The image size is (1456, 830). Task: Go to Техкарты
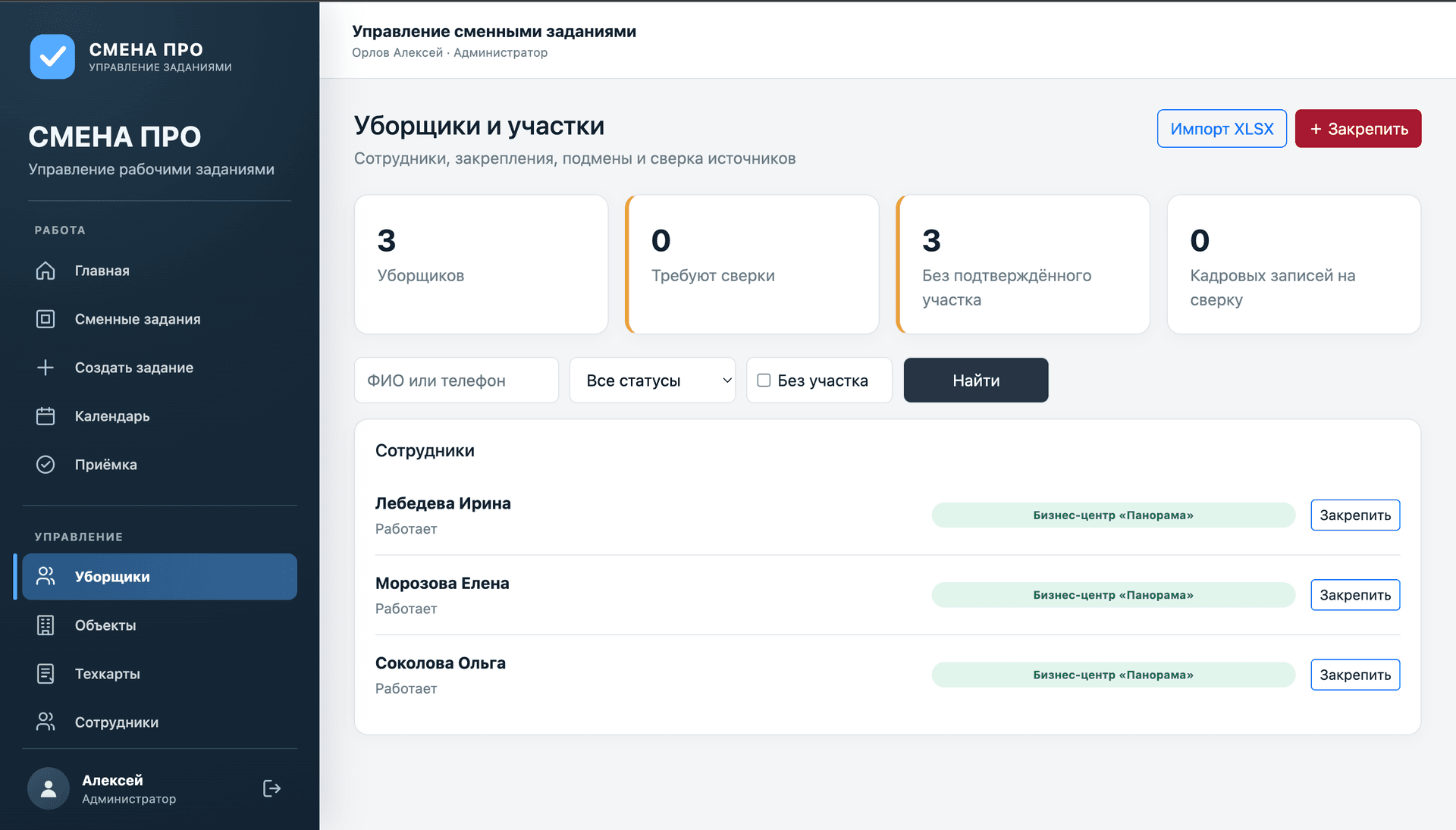click(x=160, y=674)
